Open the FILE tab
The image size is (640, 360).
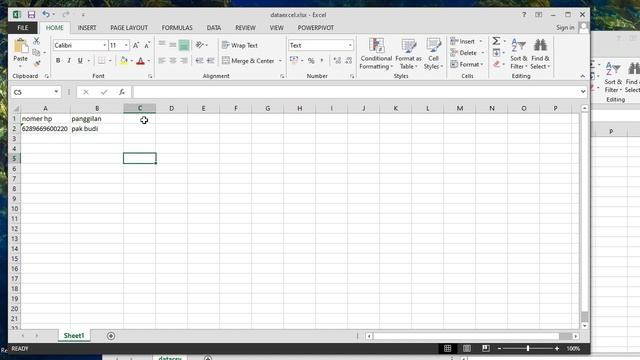(x=23, y=28)
